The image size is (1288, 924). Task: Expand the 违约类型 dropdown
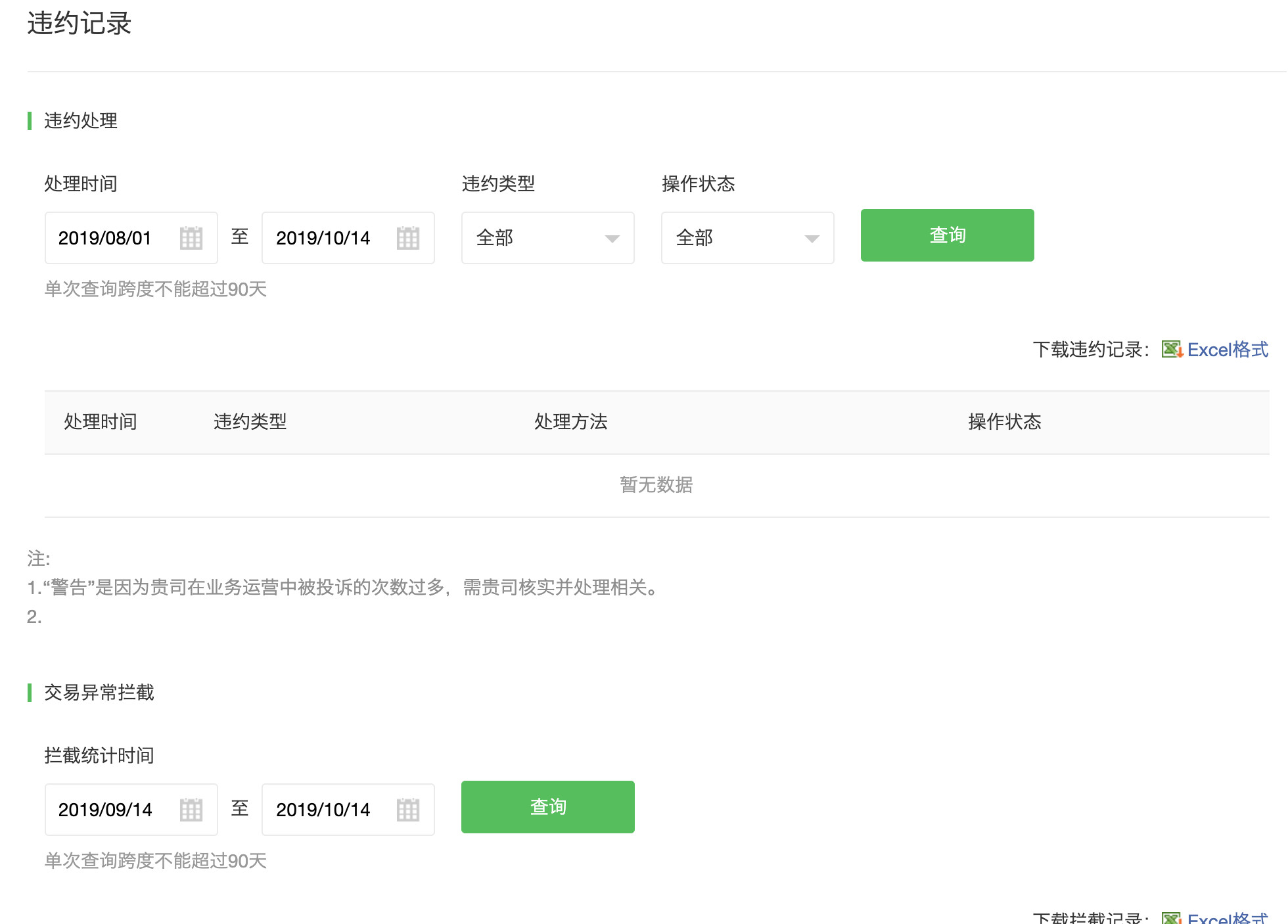548,238
